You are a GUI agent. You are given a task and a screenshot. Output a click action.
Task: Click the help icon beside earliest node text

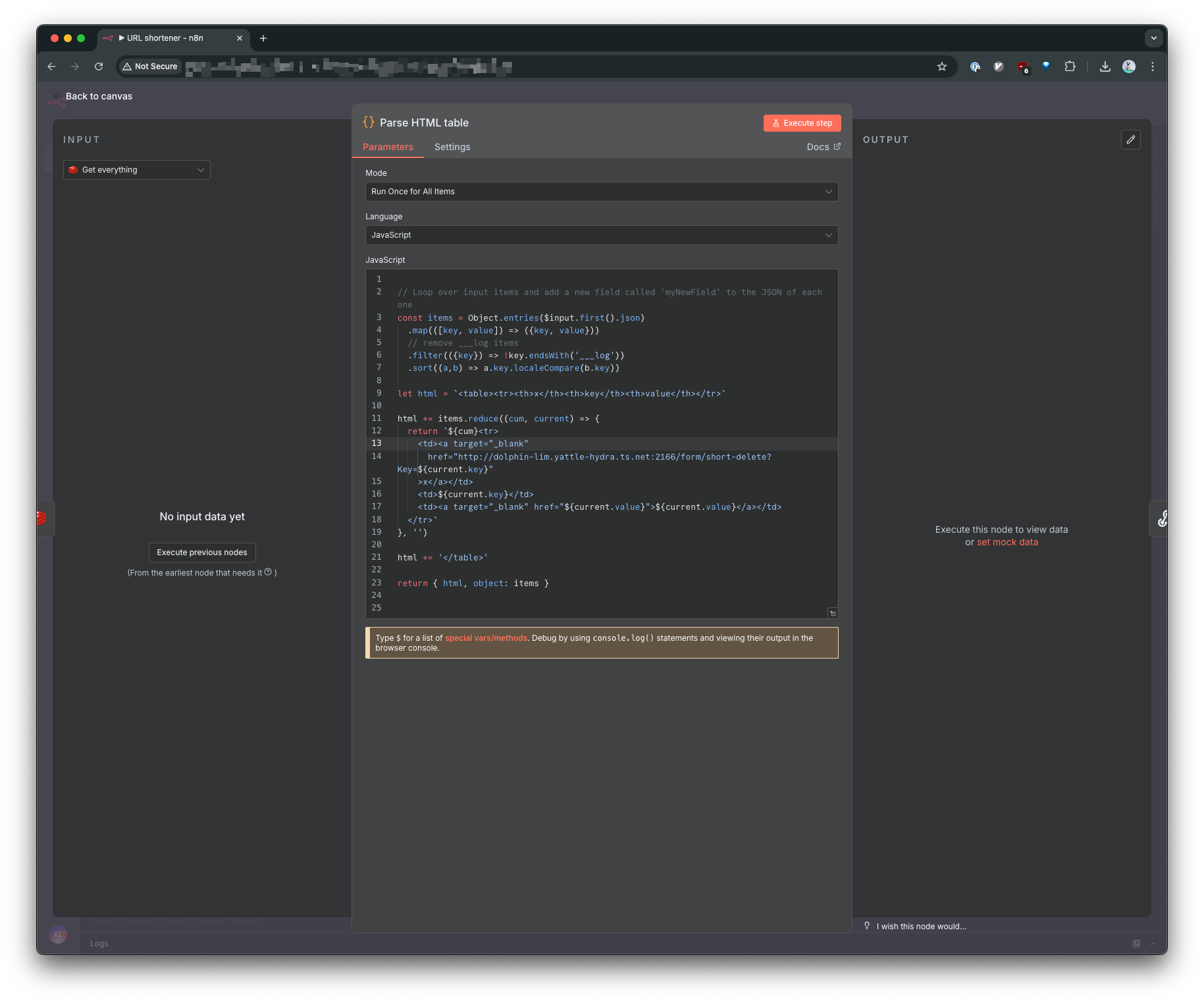tap(268, 572)
